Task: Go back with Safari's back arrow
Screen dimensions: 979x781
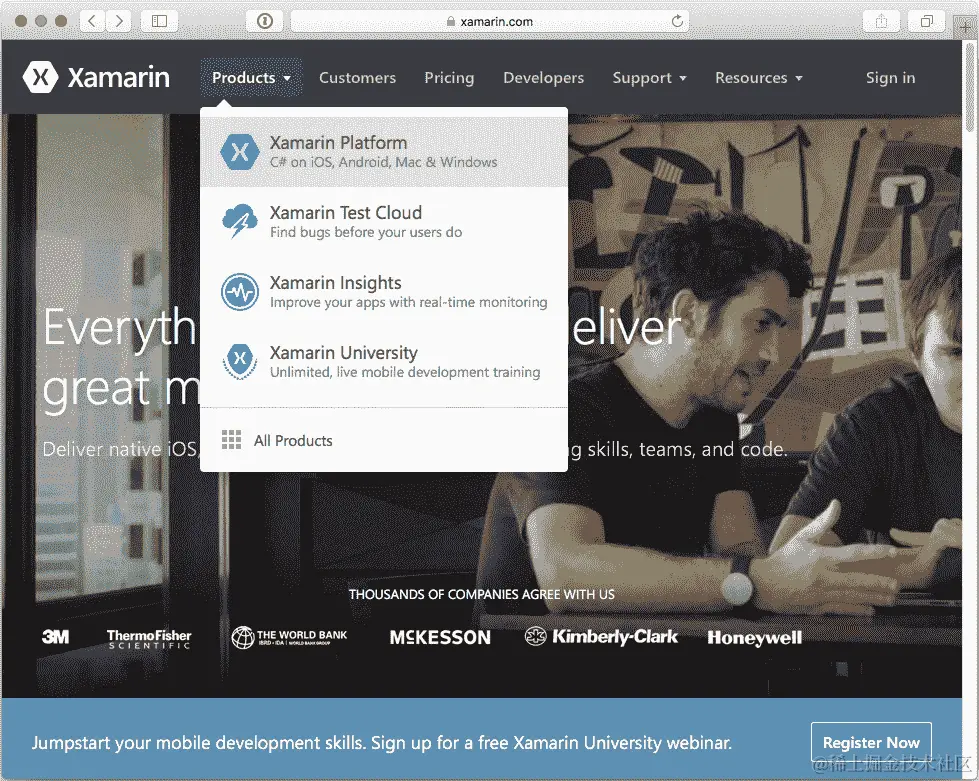Action: 92,21
